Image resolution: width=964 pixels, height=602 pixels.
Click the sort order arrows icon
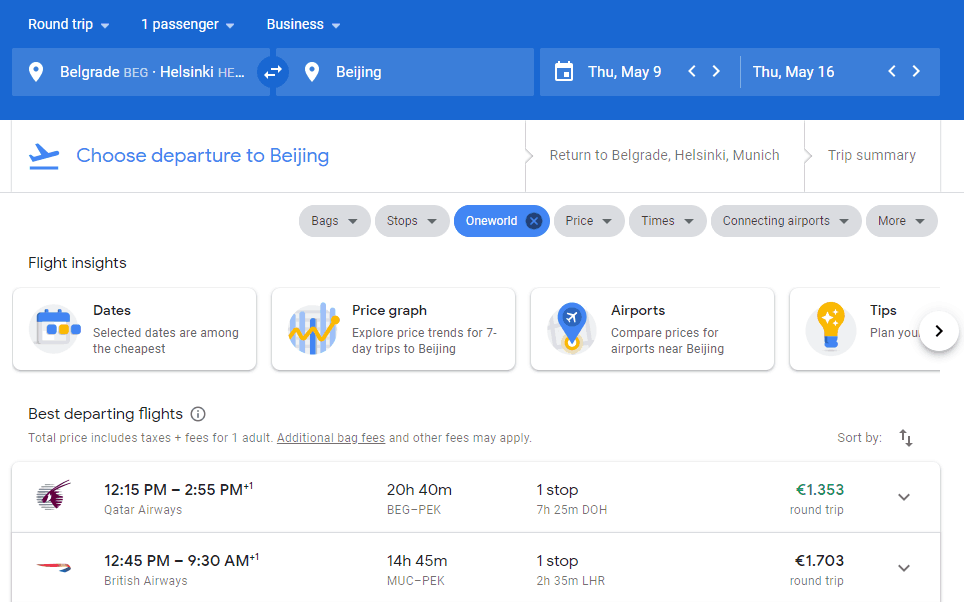click(x=906, y=438)
